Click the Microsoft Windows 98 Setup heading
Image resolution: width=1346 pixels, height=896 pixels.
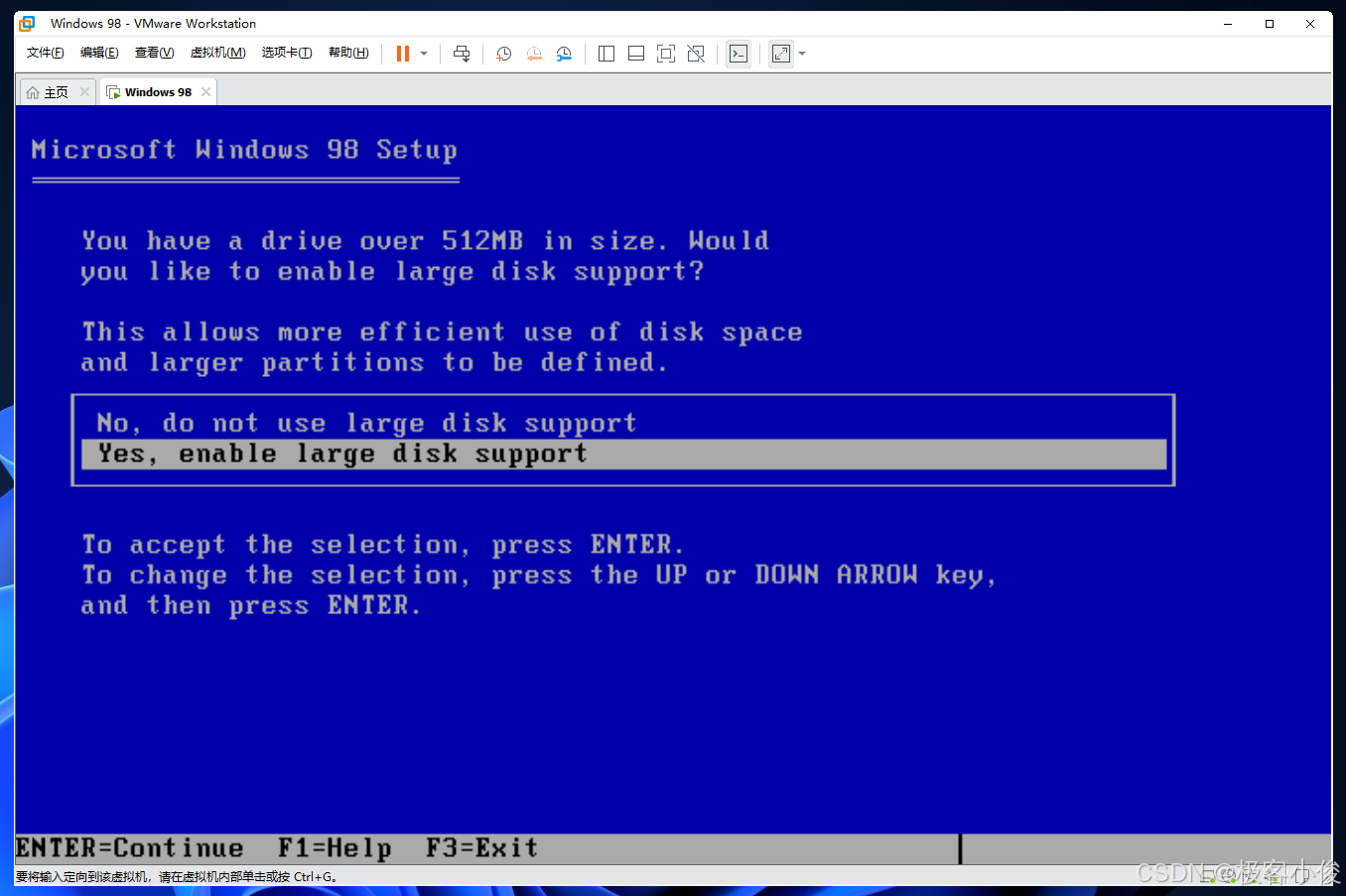[244, 150]
